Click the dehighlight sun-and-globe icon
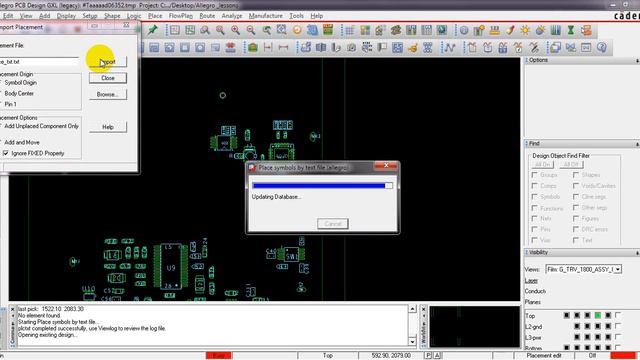This screenshot has height=360, width=640. pyautogui.click(x=540, y=30)
